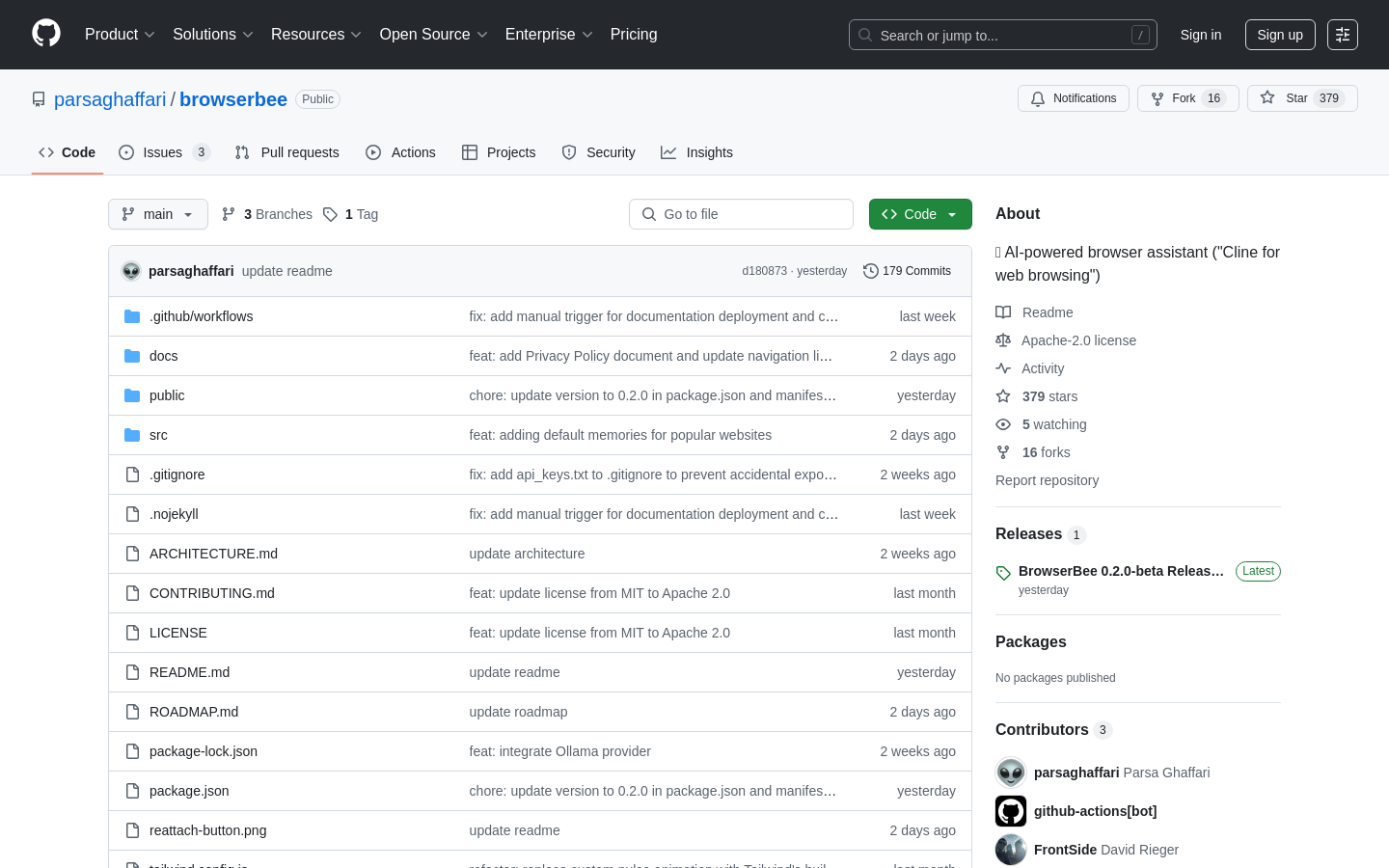This screenshot has height=868, width=1389.
Task: Fork the browserbee repository
Action: click(1187, 98)
